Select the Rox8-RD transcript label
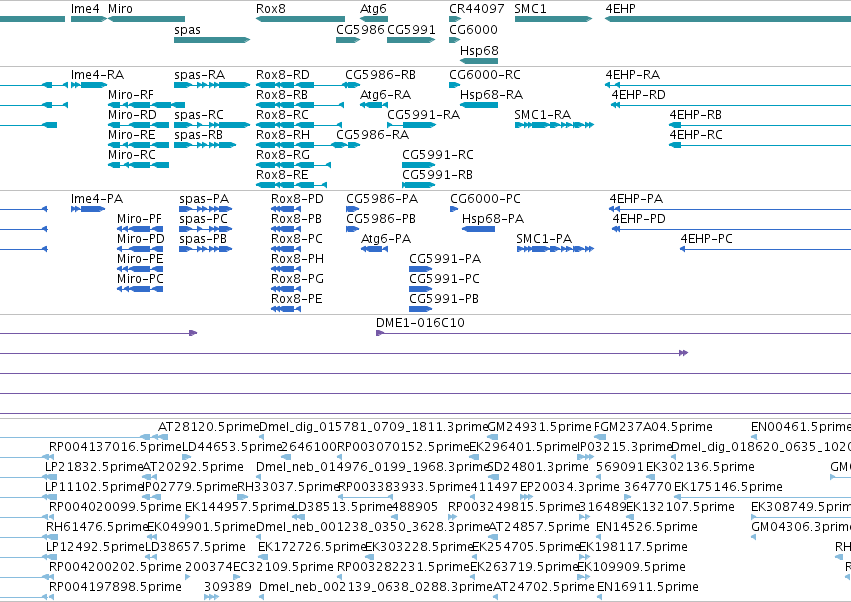Image resolution: width=851 pixels, height=602 pixels. pos(283,75)
